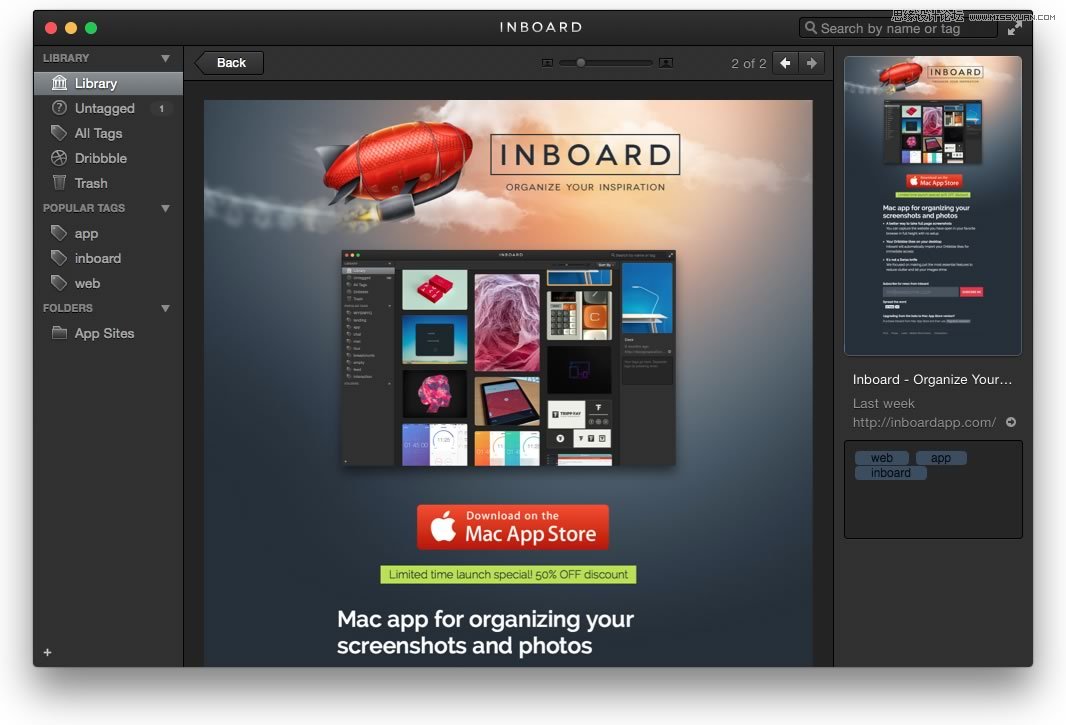The height and width of the screenshot is (725, 1066).
Task: Click the Trash bin icon
Action: tap(59, 182)
